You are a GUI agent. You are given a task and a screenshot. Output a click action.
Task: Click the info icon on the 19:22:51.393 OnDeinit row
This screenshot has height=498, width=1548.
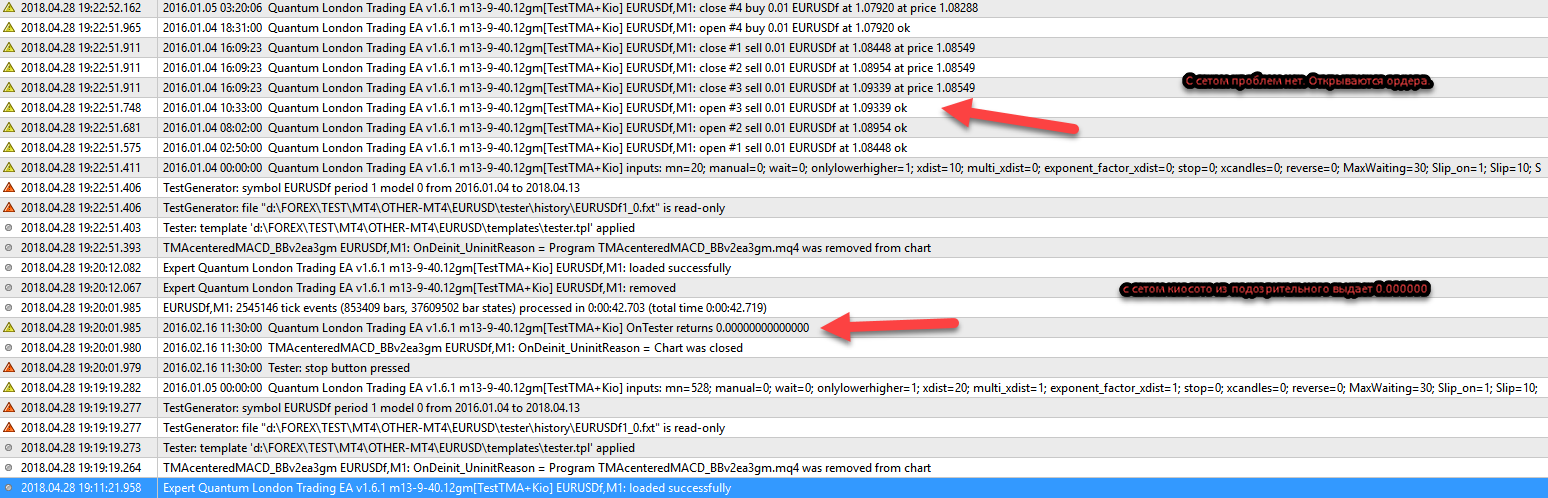[x=9, y=247]
